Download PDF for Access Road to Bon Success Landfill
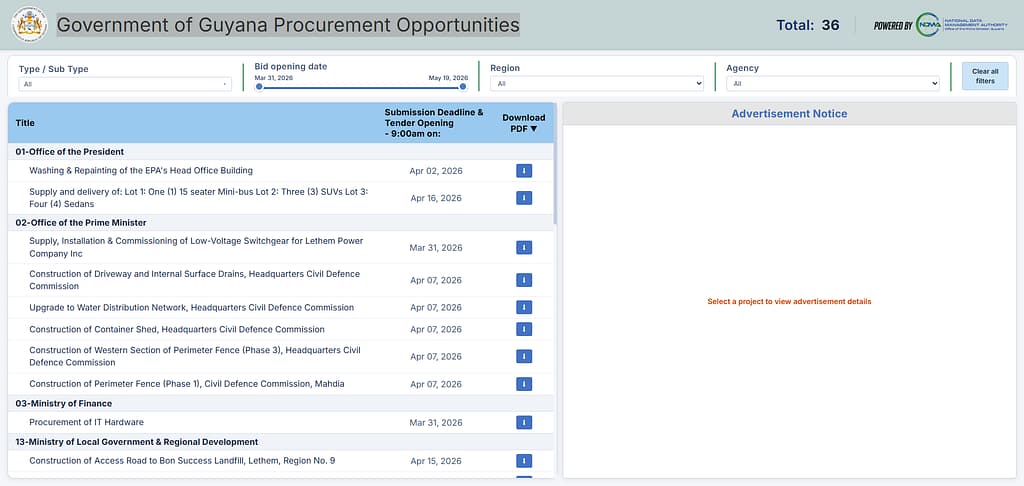This screenshot has height=486, width=1024. point(524,461)
